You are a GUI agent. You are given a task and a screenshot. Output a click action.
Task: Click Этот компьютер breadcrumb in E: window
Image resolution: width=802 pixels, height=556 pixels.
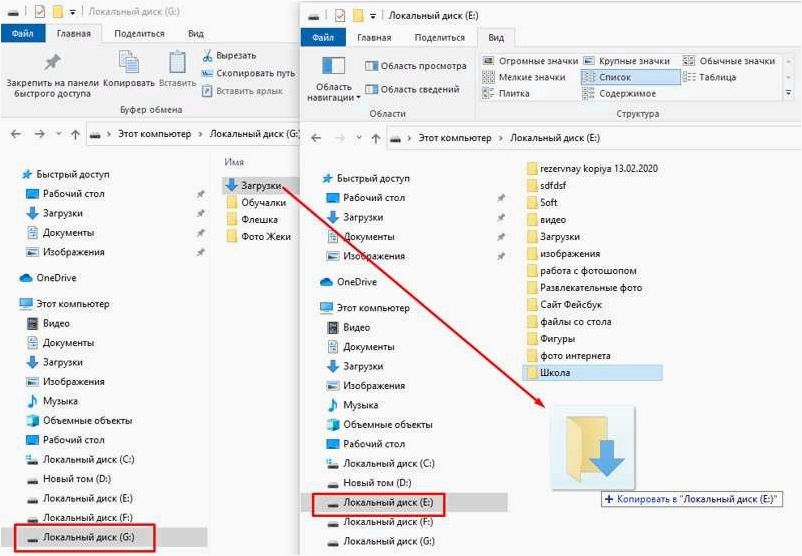point(455,138)
